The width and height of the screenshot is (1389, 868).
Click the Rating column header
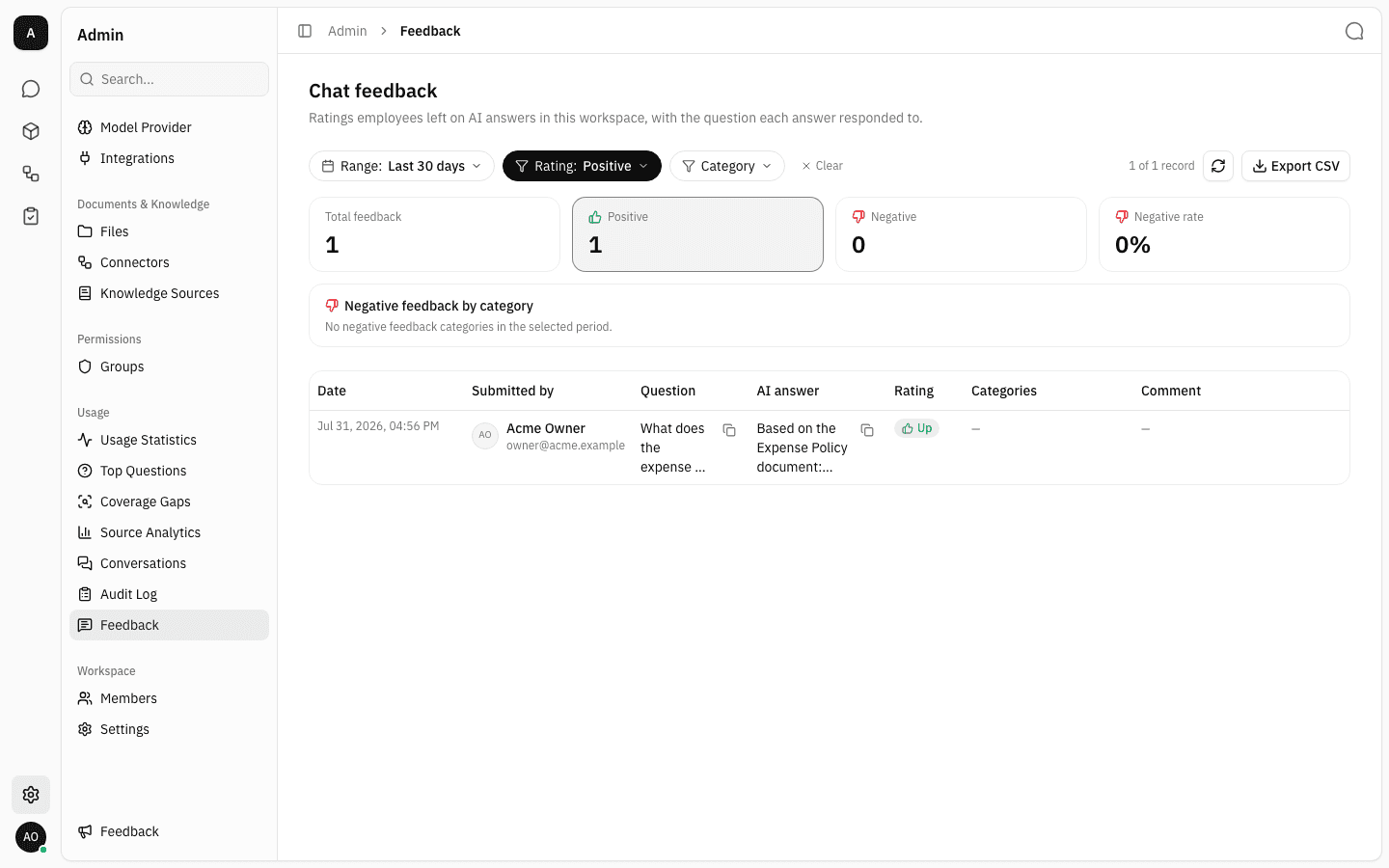pyautogui.click(x=913, y=391)
